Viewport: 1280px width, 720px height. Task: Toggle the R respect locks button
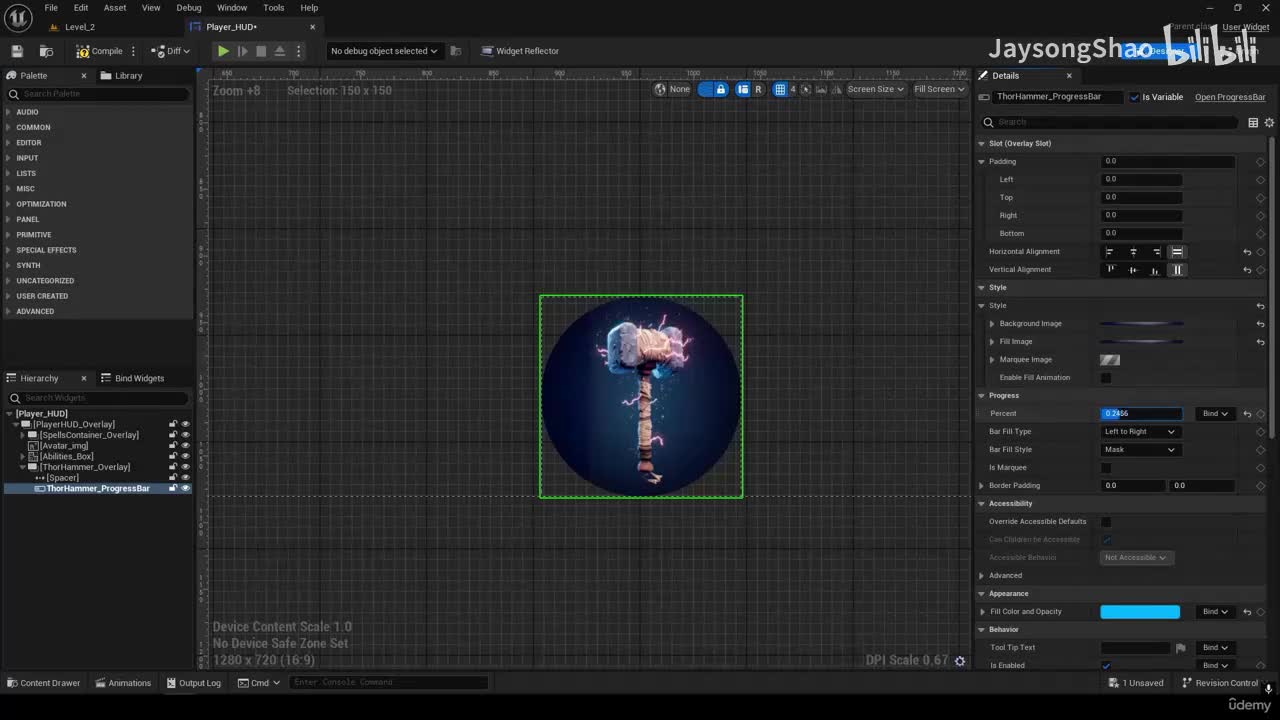click(x=758, y=89)
